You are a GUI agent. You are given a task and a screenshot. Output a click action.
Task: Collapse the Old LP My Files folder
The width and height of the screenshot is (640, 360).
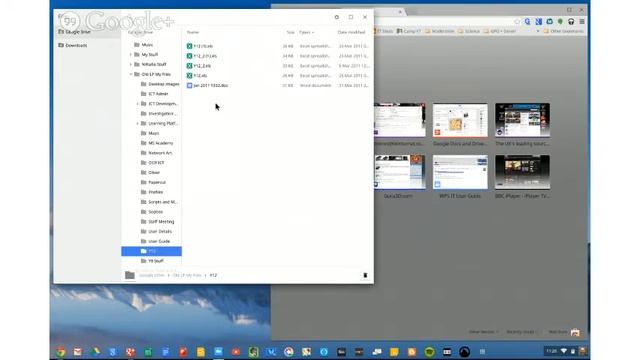pyautogui.click(x=131, y=74)
